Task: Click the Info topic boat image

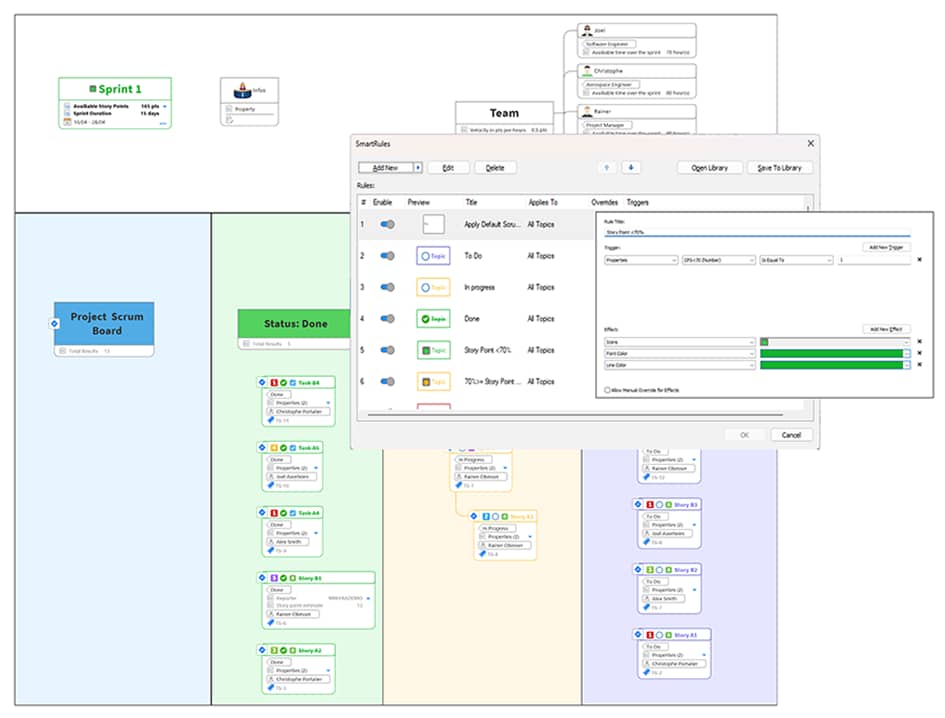Action: 241,91
